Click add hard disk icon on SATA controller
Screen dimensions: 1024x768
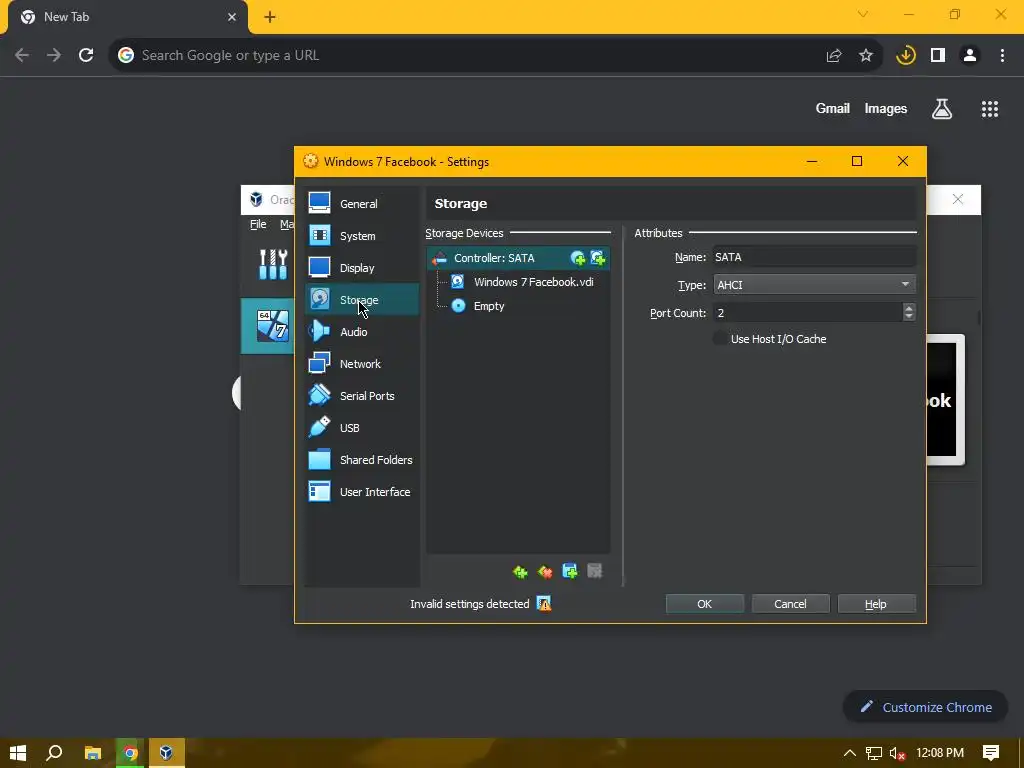coord(598,258)
